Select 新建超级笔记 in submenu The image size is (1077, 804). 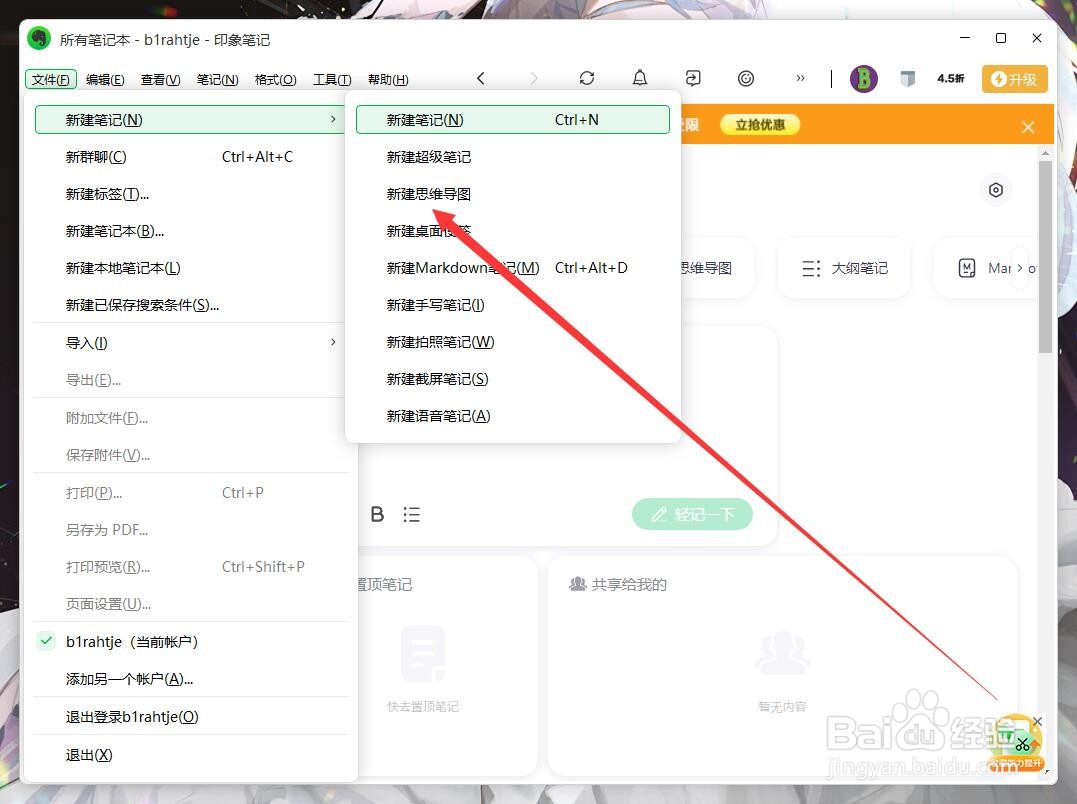pyautogui.click(x=512, y=157)
